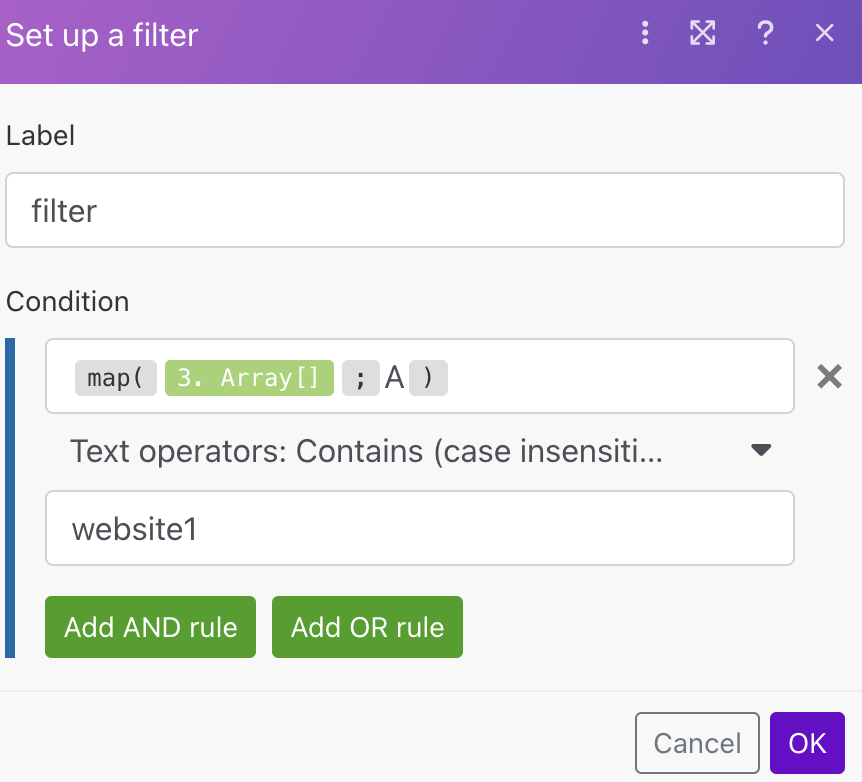Open the three-dot more options menu

tap(645, 34)
